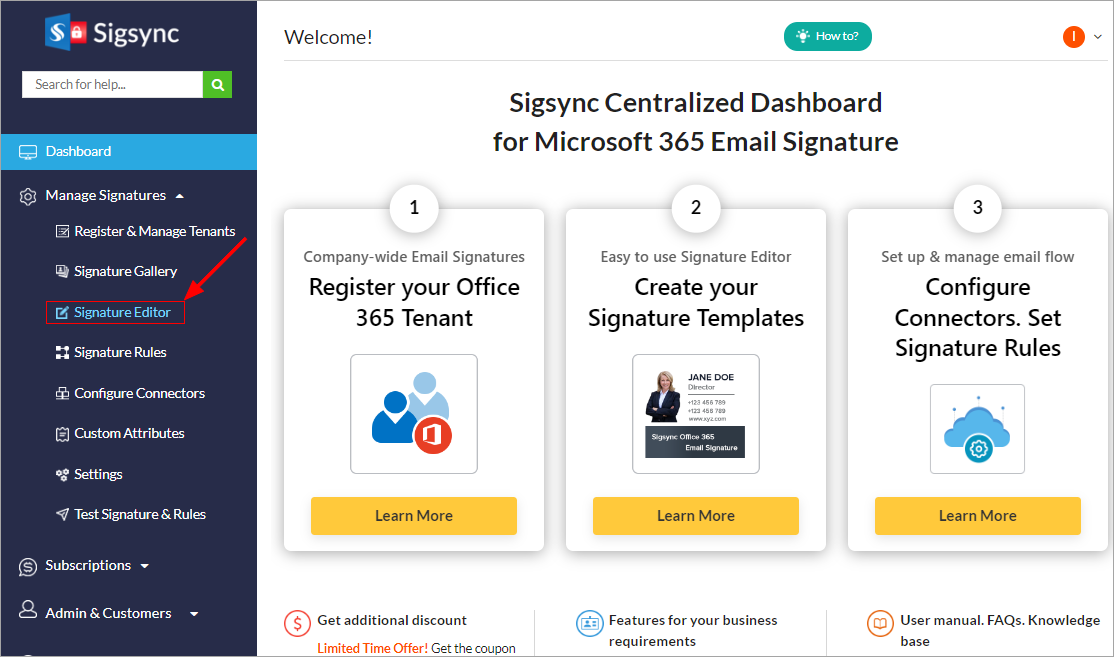Expand the Subscriptions menu
Image resolution: width=1114 pixels, height=657 pixels.
coord(145,566)
